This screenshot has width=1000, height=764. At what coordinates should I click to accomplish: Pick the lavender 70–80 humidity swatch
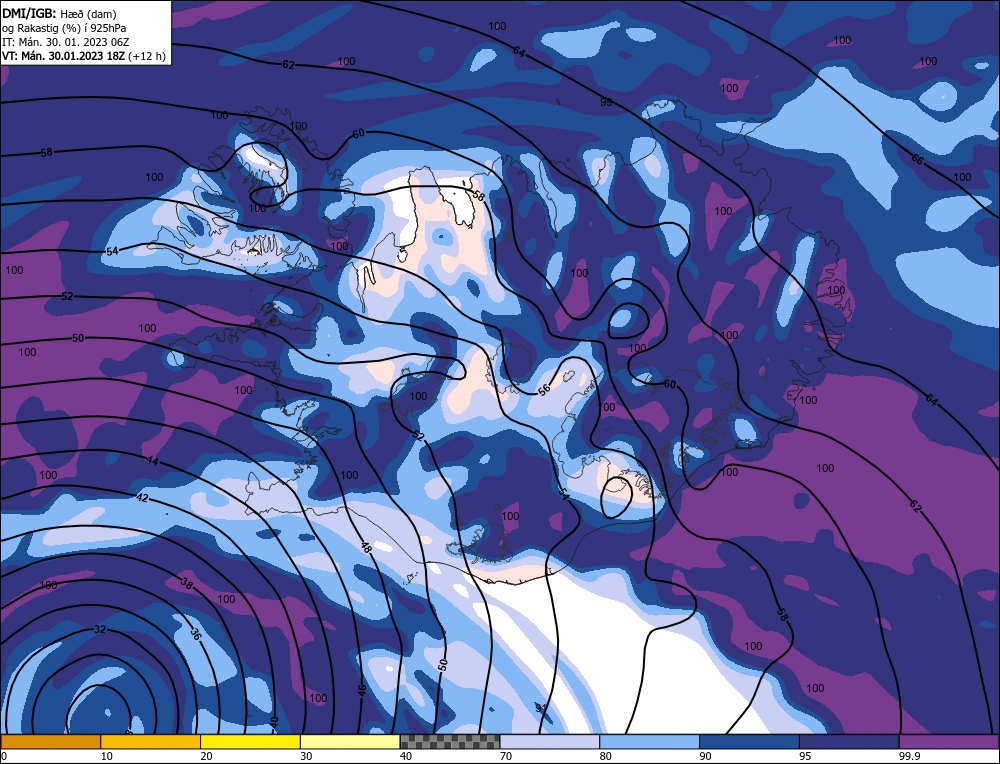pyautogui.click(x=550, y=741)
